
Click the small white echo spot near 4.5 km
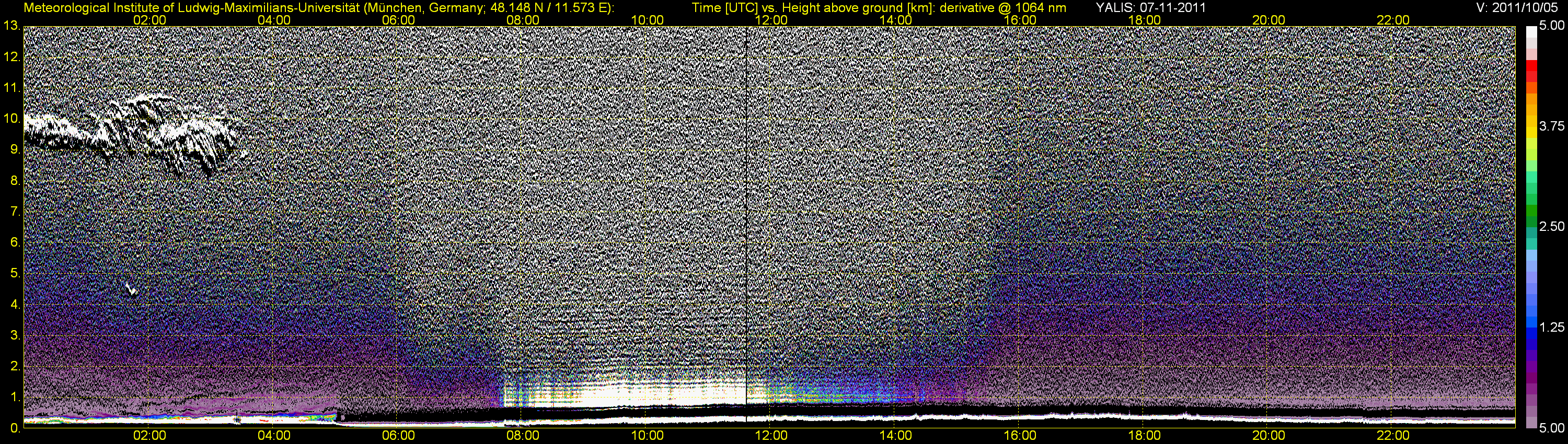pyautogui.click(x=130, y=289)
